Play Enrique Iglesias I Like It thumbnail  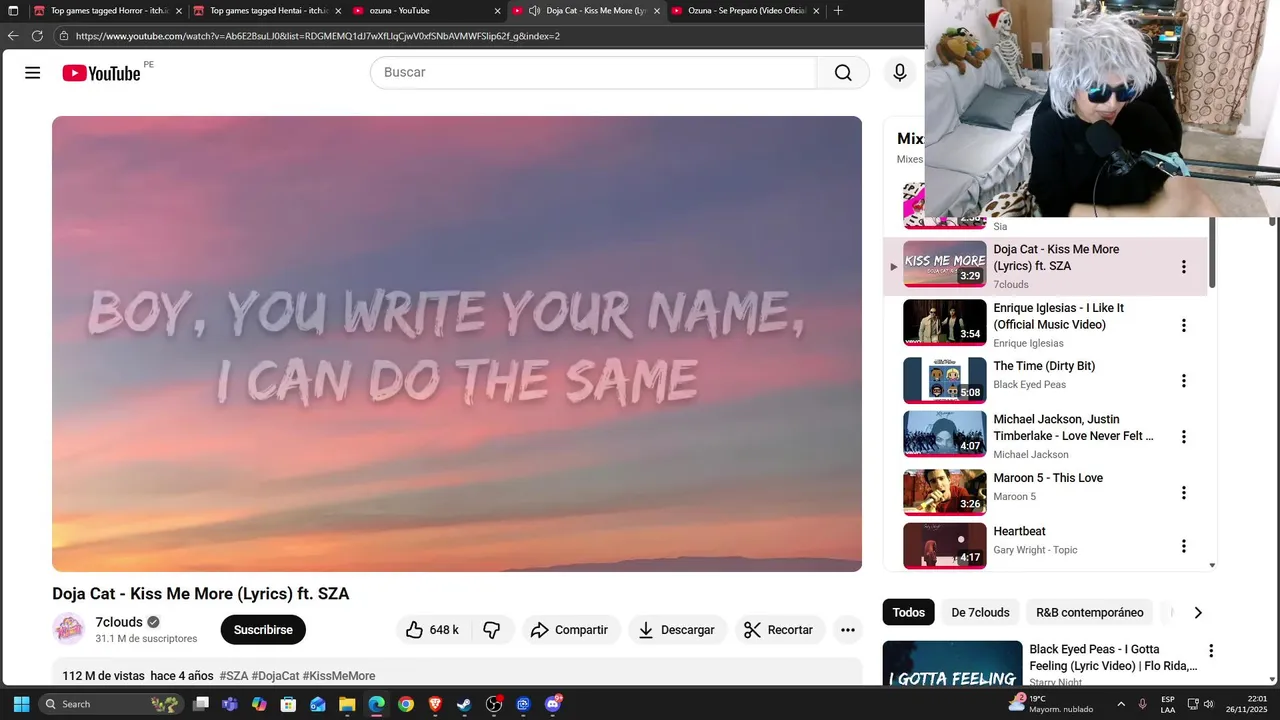(945, 323)
